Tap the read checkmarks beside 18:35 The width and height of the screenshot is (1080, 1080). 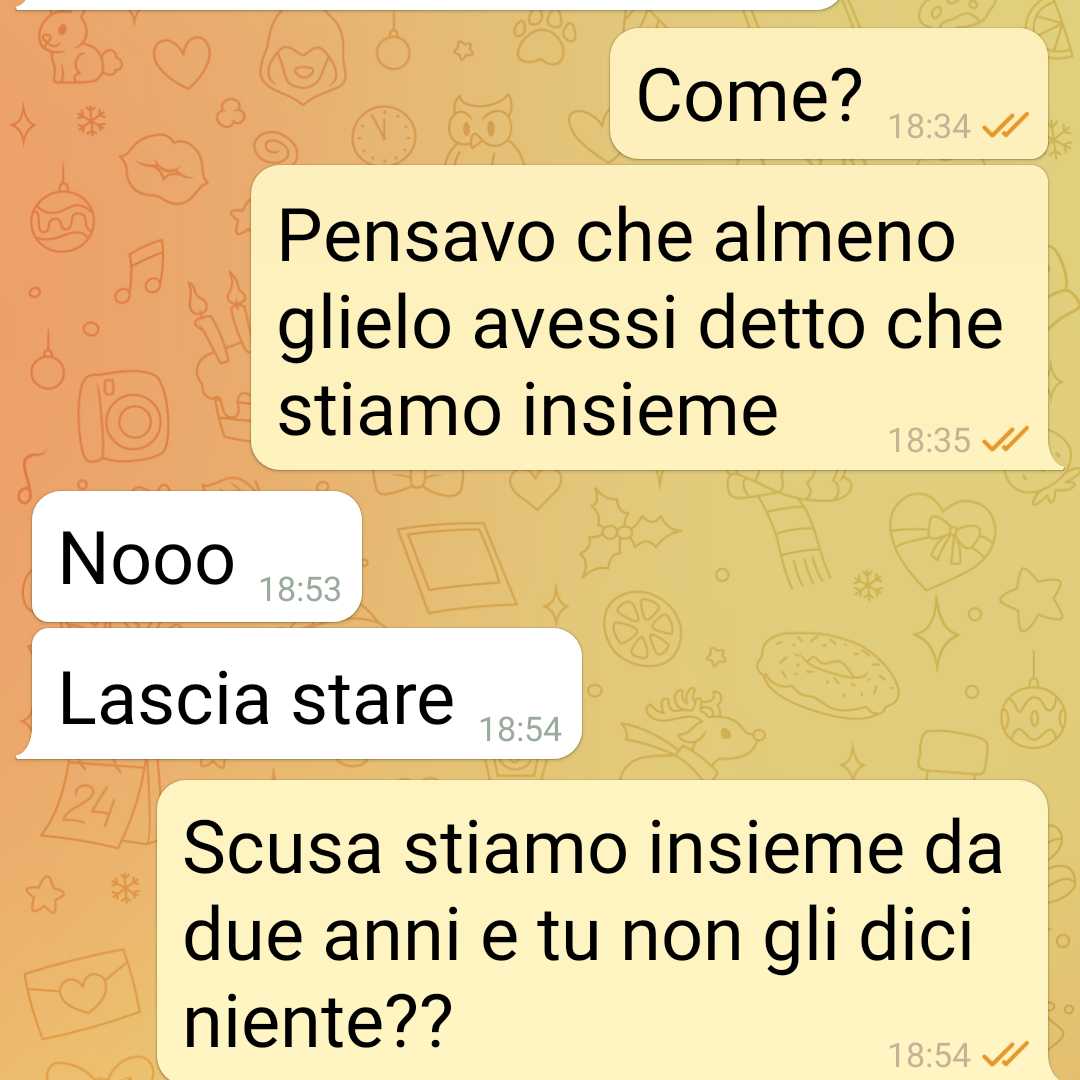(1005, 439)
